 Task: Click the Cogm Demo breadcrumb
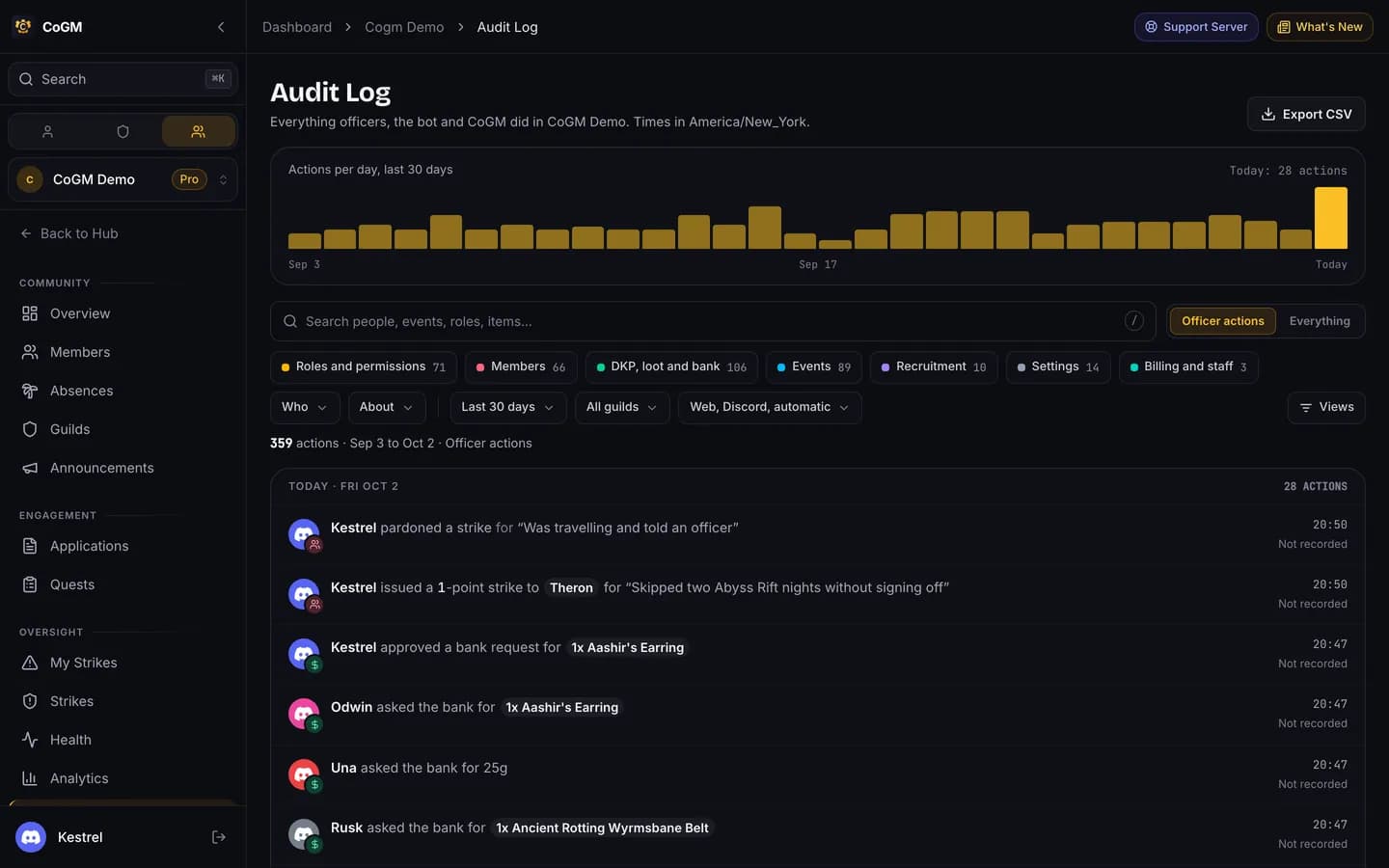pyautogui.click(x=404, y=27)
